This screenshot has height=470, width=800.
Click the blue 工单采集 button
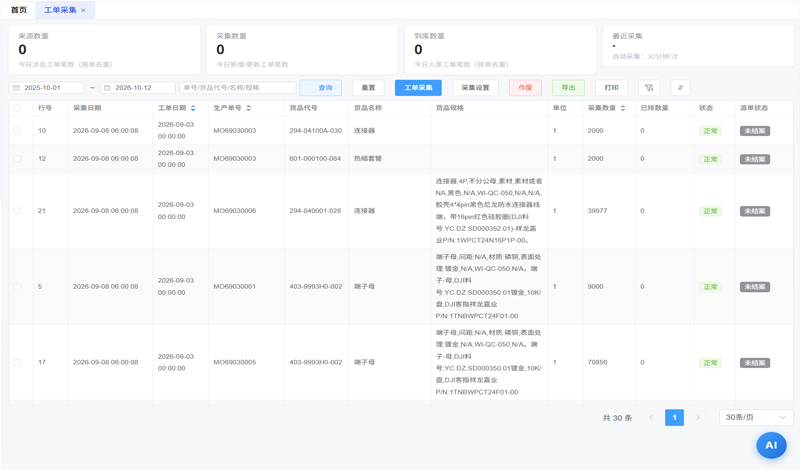tap(418, 88)
